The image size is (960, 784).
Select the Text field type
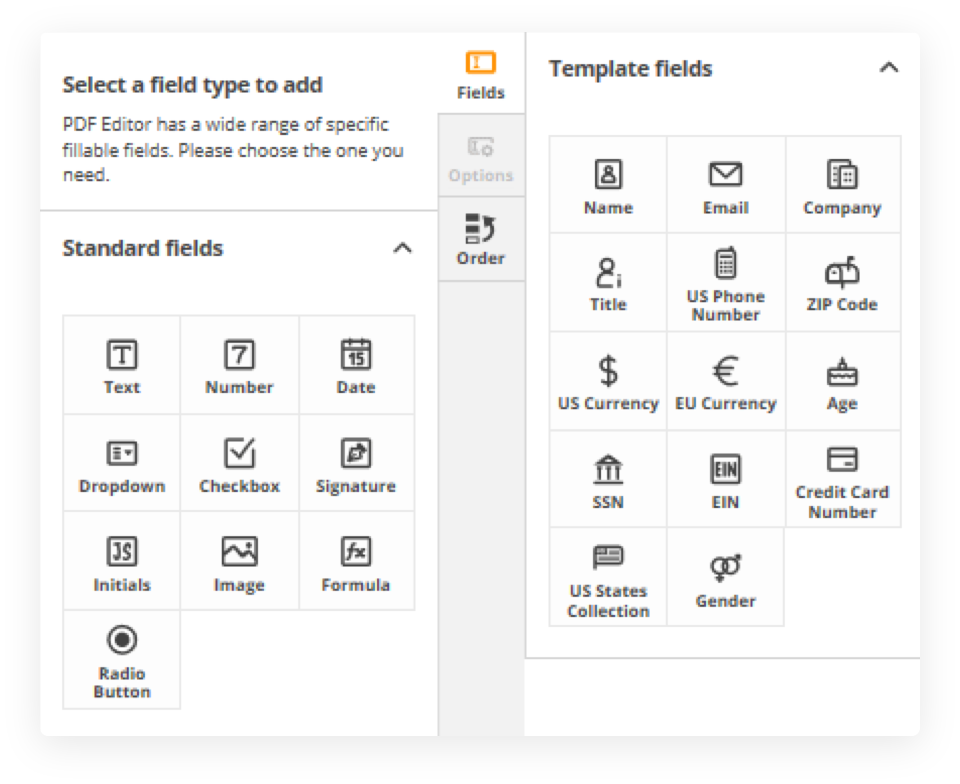pyautogui.click(x=121, y=365)
